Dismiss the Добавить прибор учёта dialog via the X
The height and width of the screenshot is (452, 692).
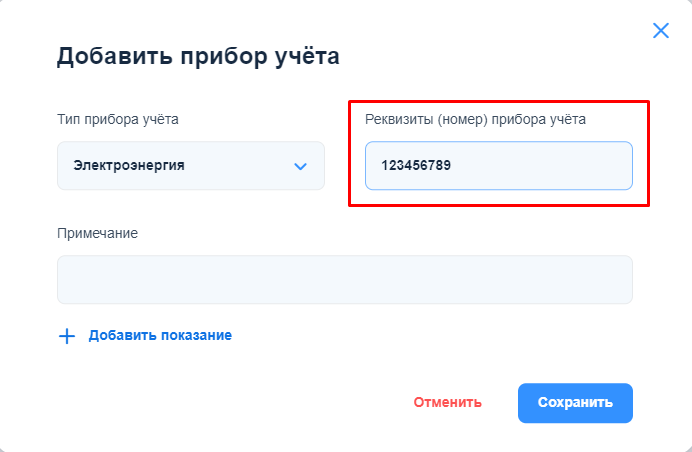point(660,30)
